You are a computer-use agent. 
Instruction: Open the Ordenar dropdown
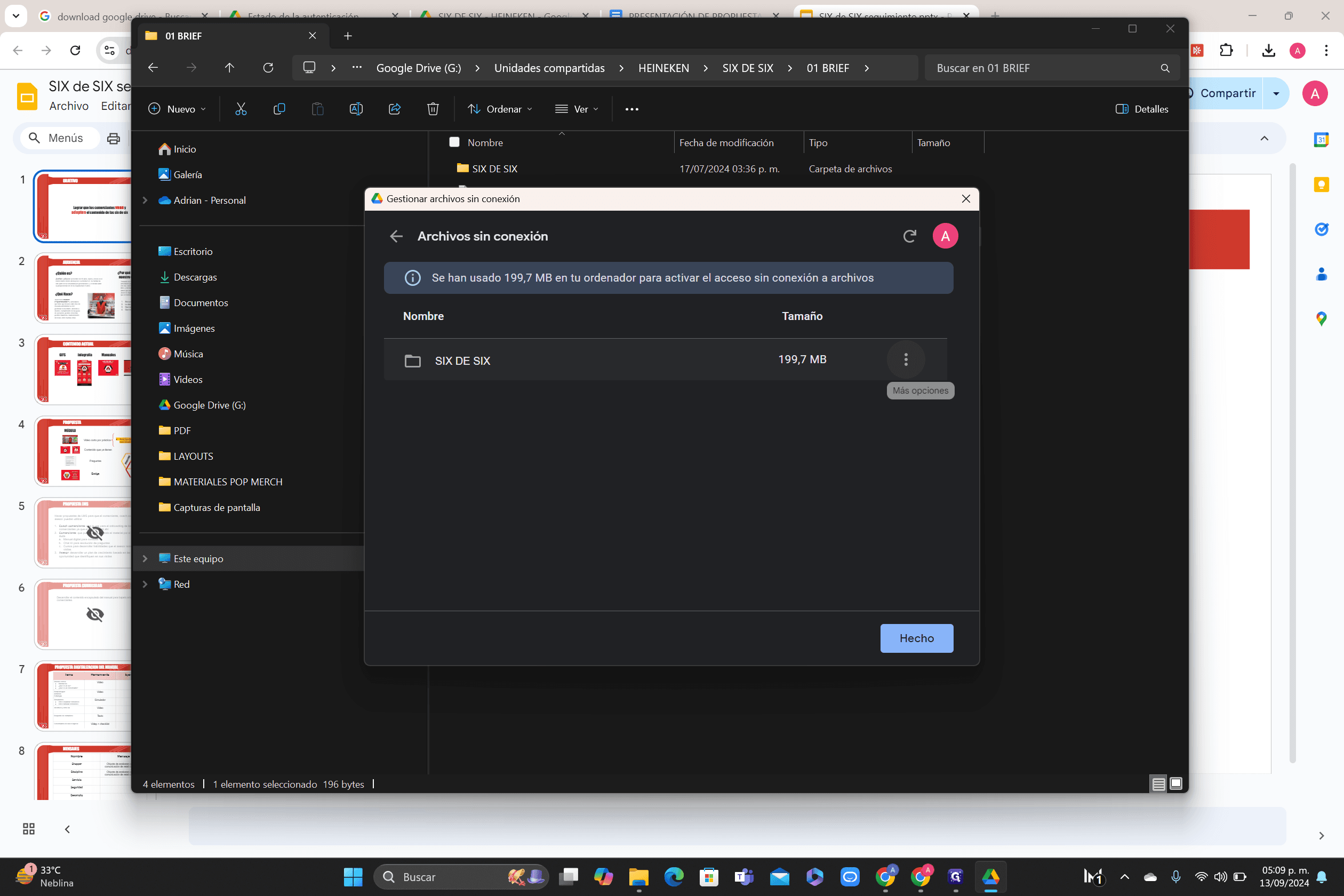[500, 109]
